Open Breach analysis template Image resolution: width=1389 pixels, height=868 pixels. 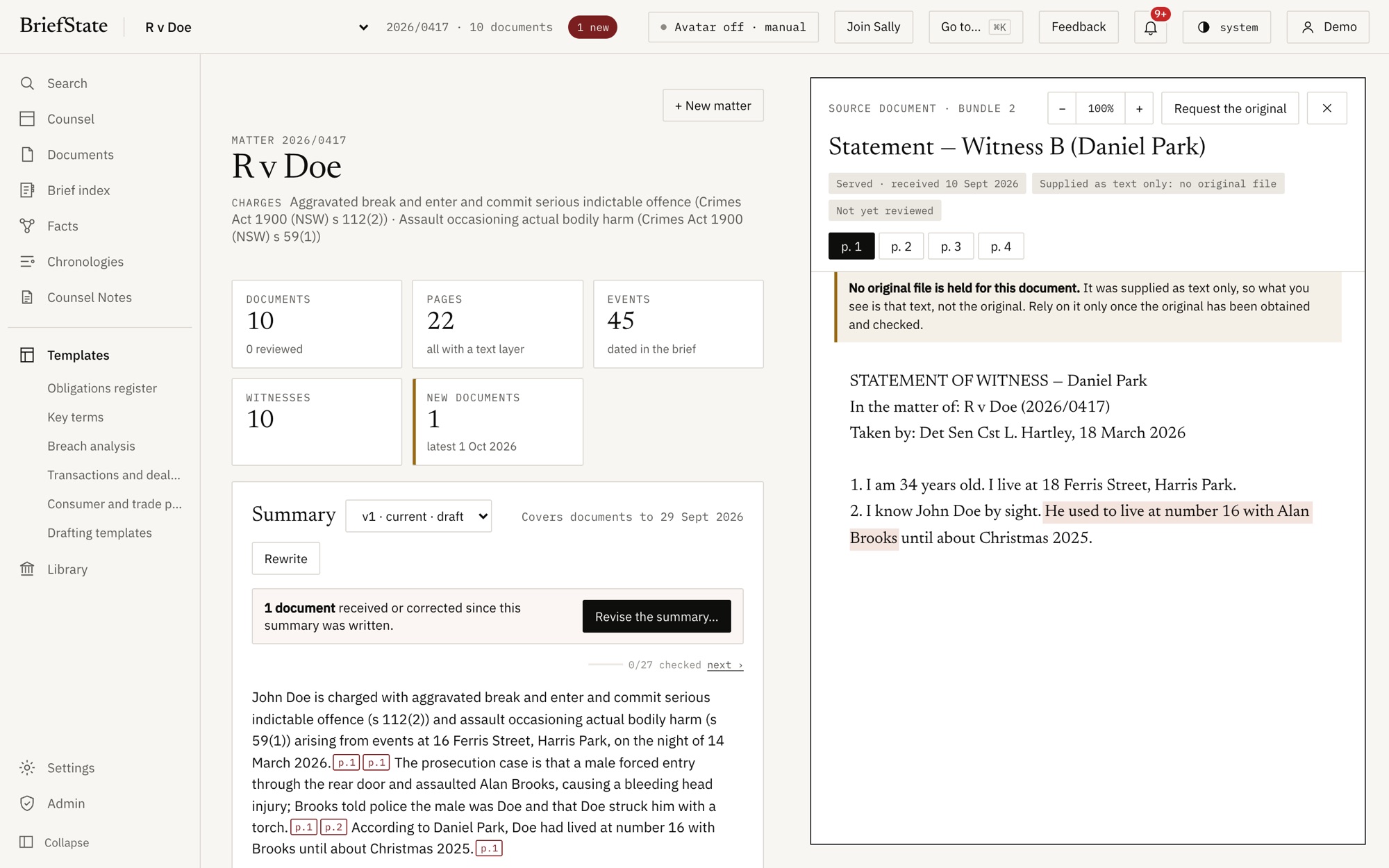click(91, 446)
